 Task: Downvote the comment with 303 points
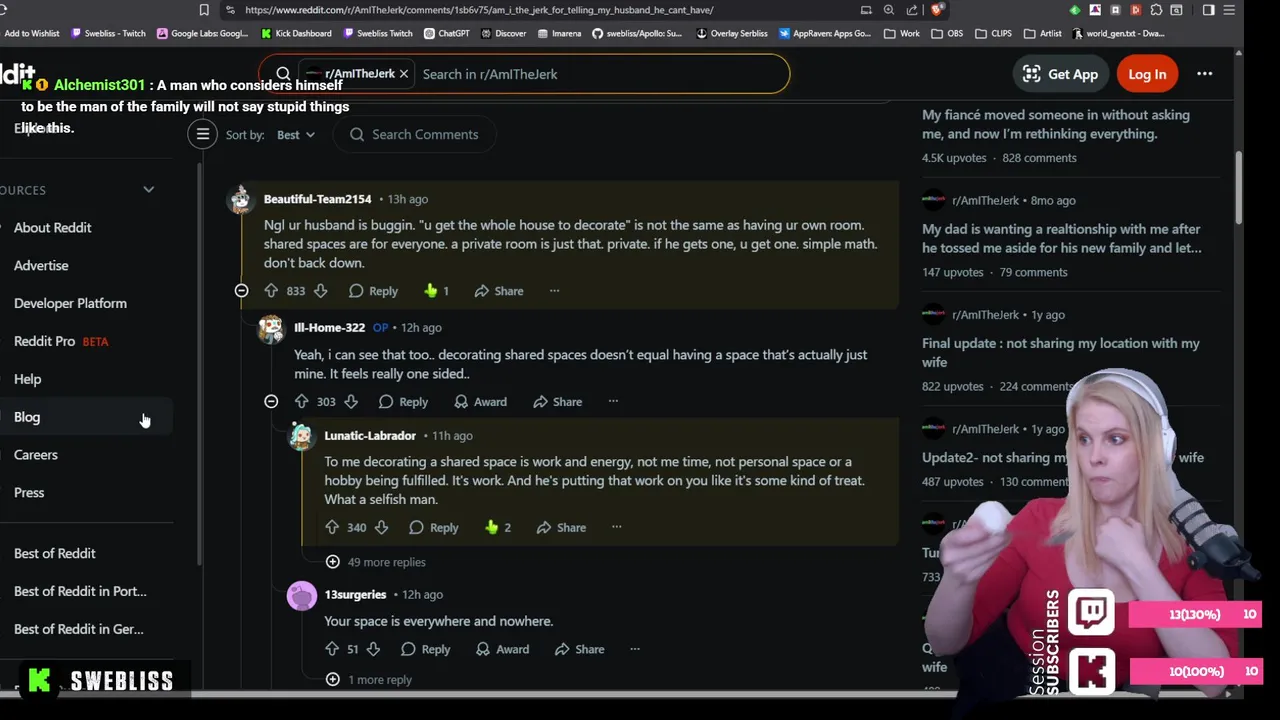[351, 402]
